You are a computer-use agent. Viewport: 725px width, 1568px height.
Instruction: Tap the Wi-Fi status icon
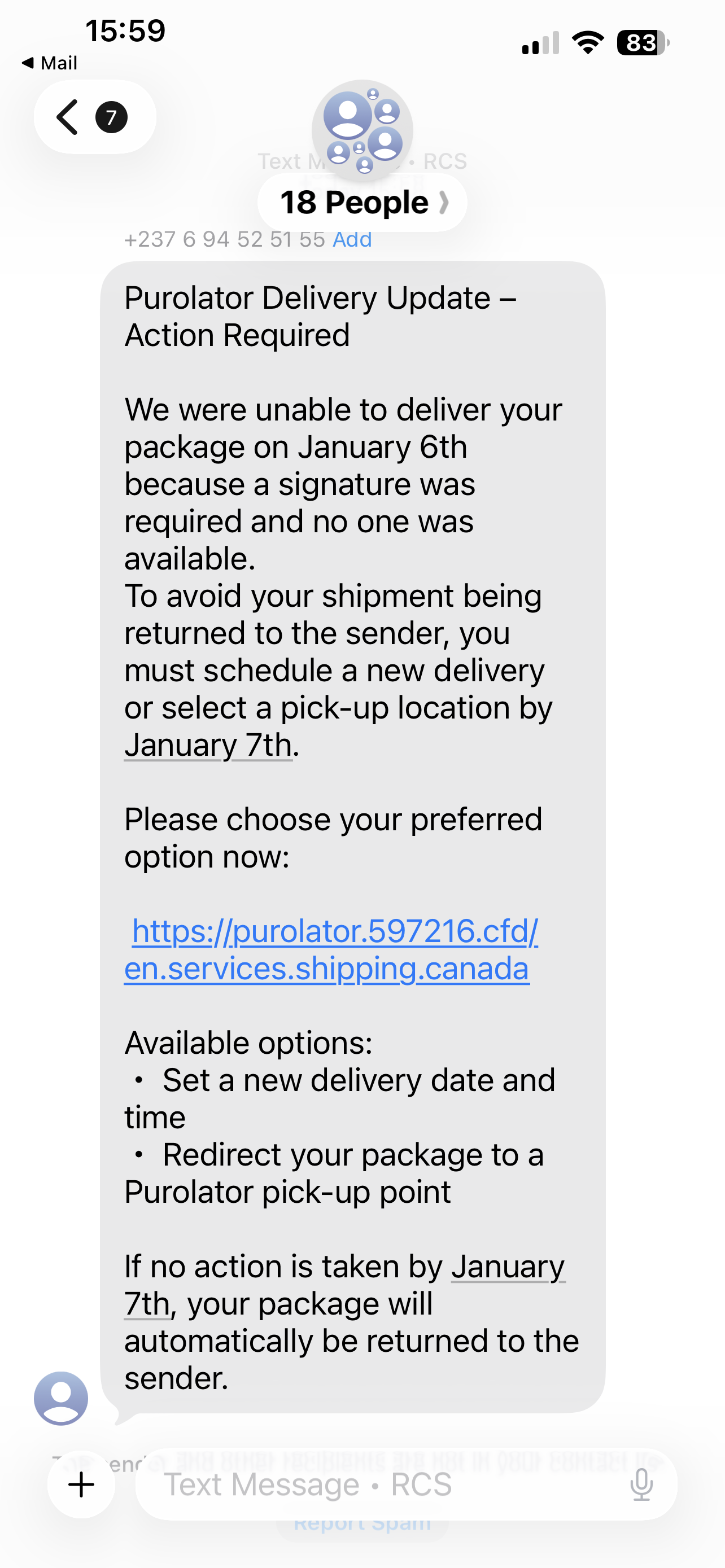pos(587,42)
